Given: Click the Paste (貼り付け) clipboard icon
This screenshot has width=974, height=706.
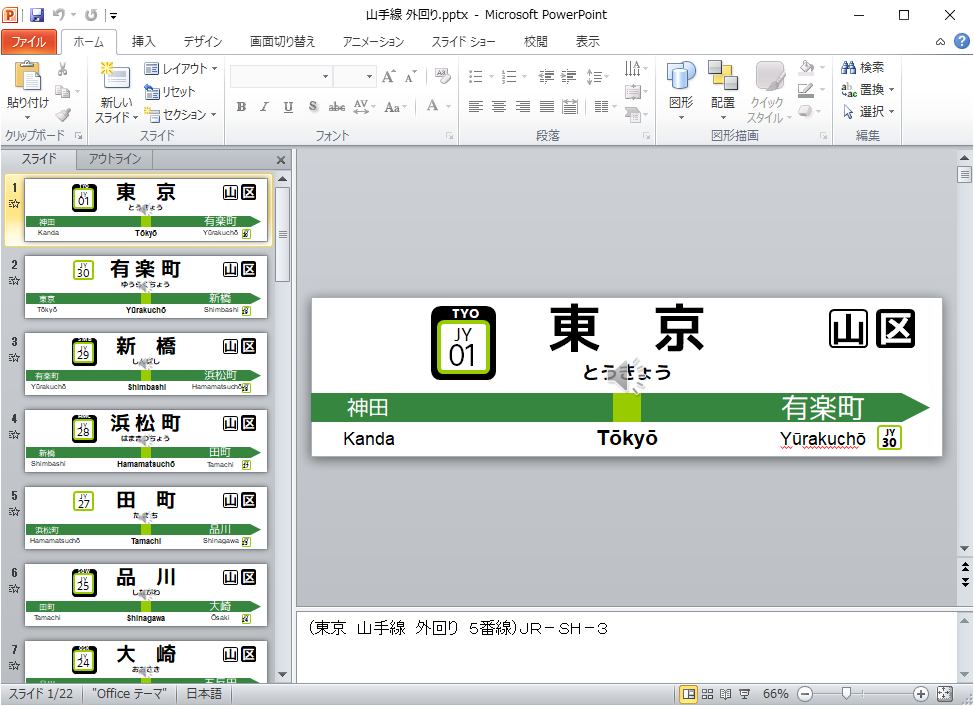Looking at the screenshot, I should 27,76.
